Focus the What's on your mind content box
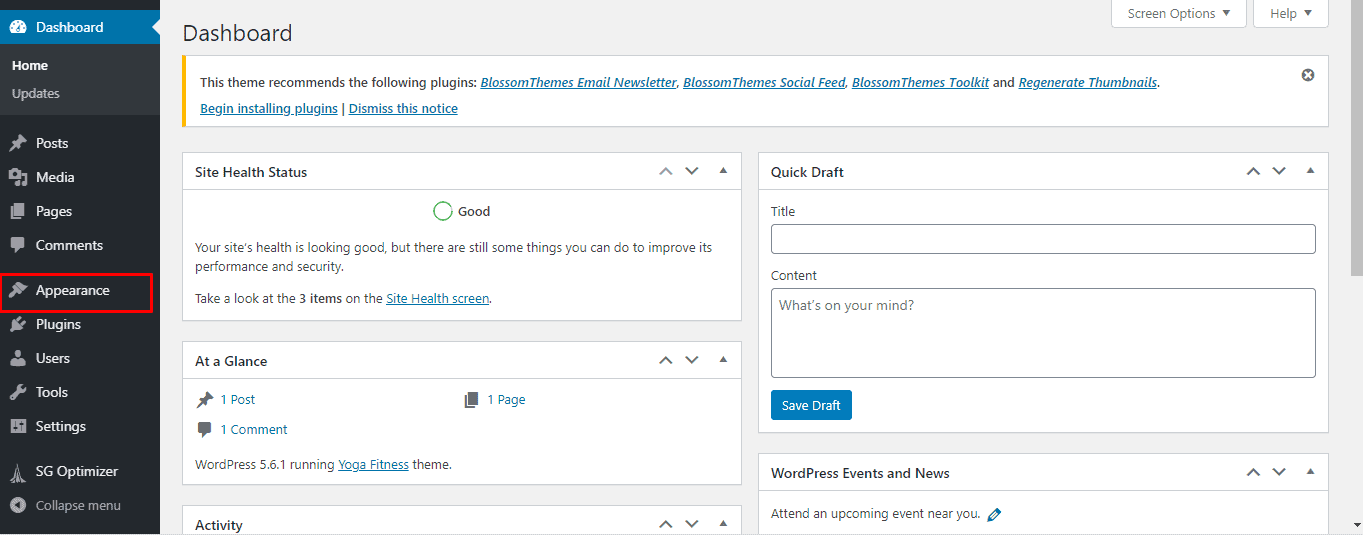Screen dimensions: 1363x535 tap(1043, 333)
